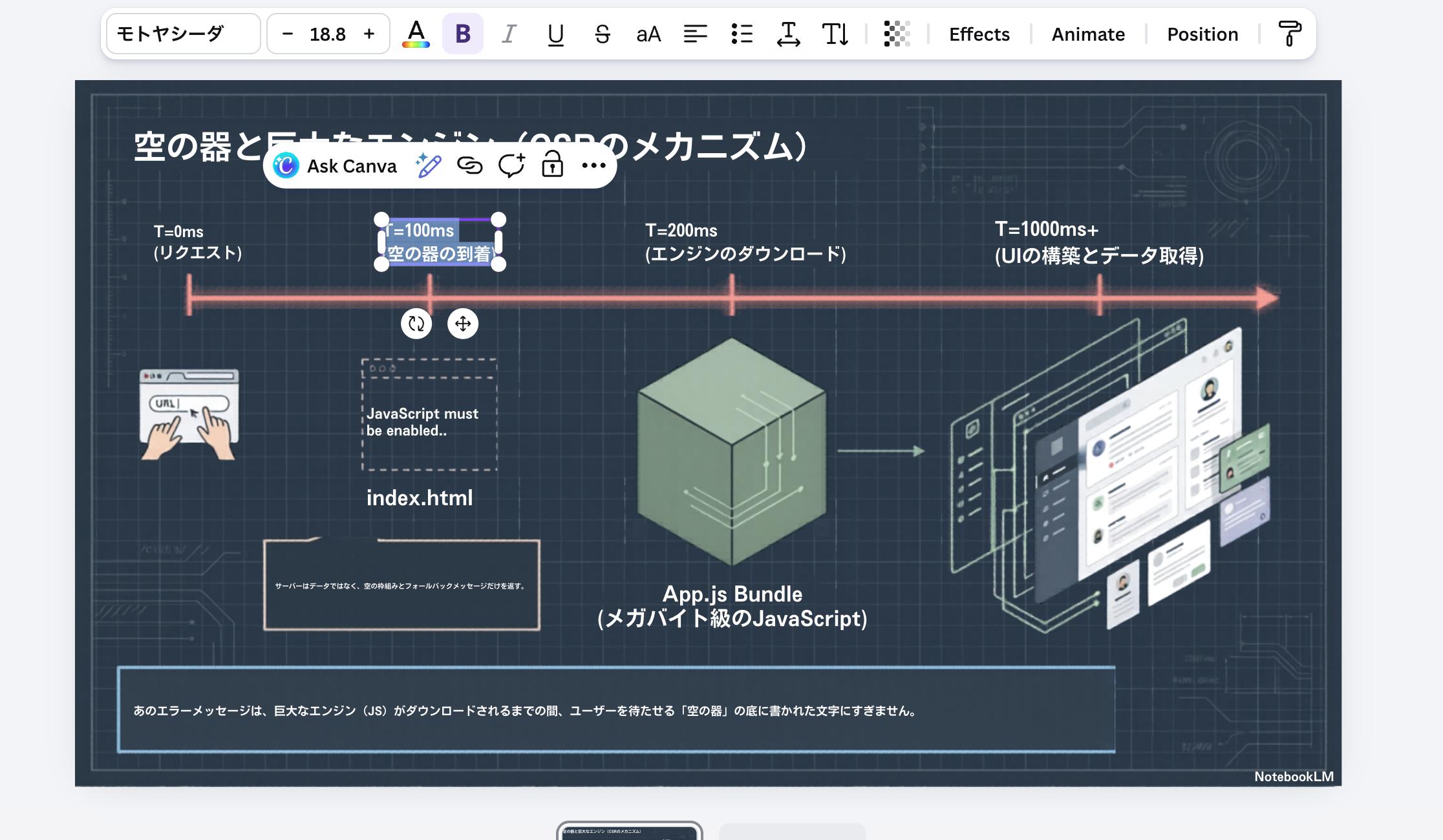Apply strikethrough to selected text
Viewport: 1443px width, 840px height.
click(x=602, y=34)
